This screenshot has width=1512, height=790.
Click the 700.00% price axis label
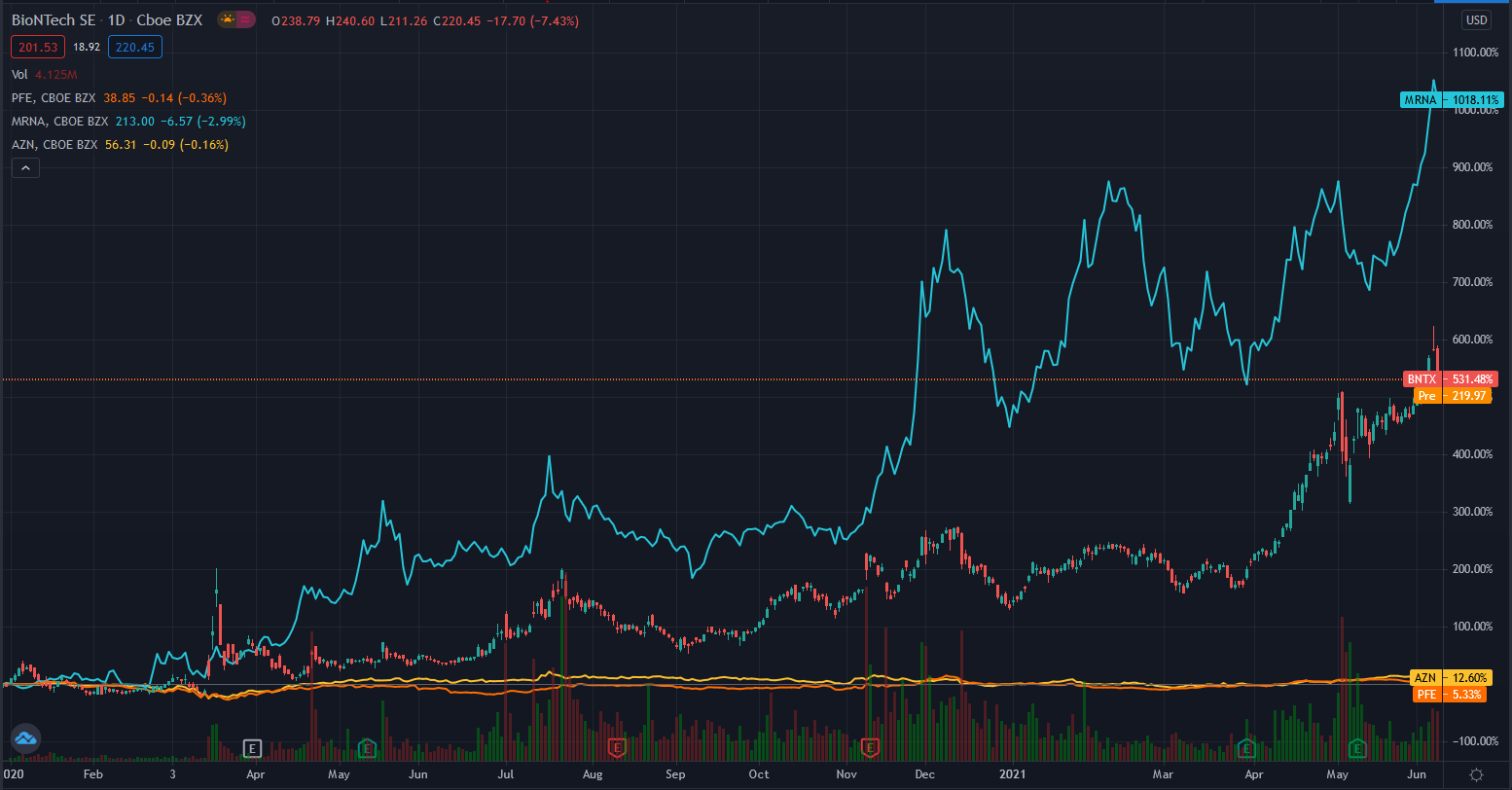pyautogui.click(x=1474, y=282)
